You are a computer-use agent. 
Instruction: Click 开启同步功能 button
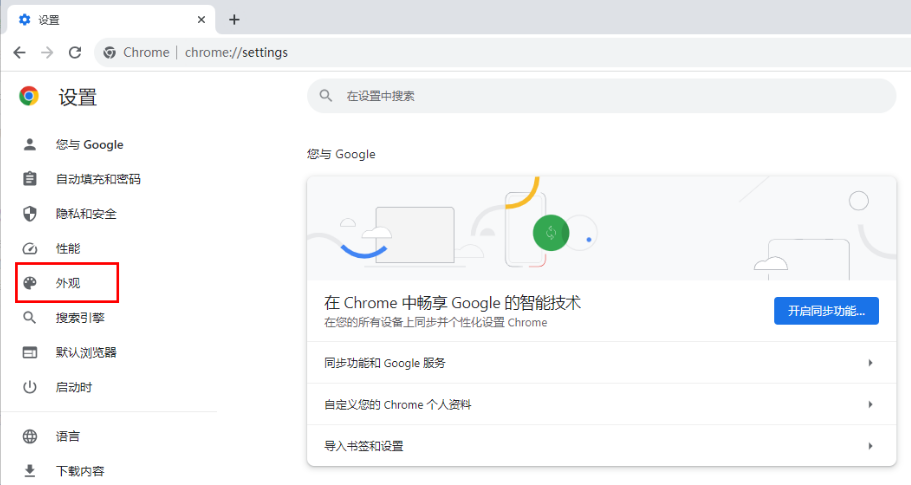tap(826, 311)
